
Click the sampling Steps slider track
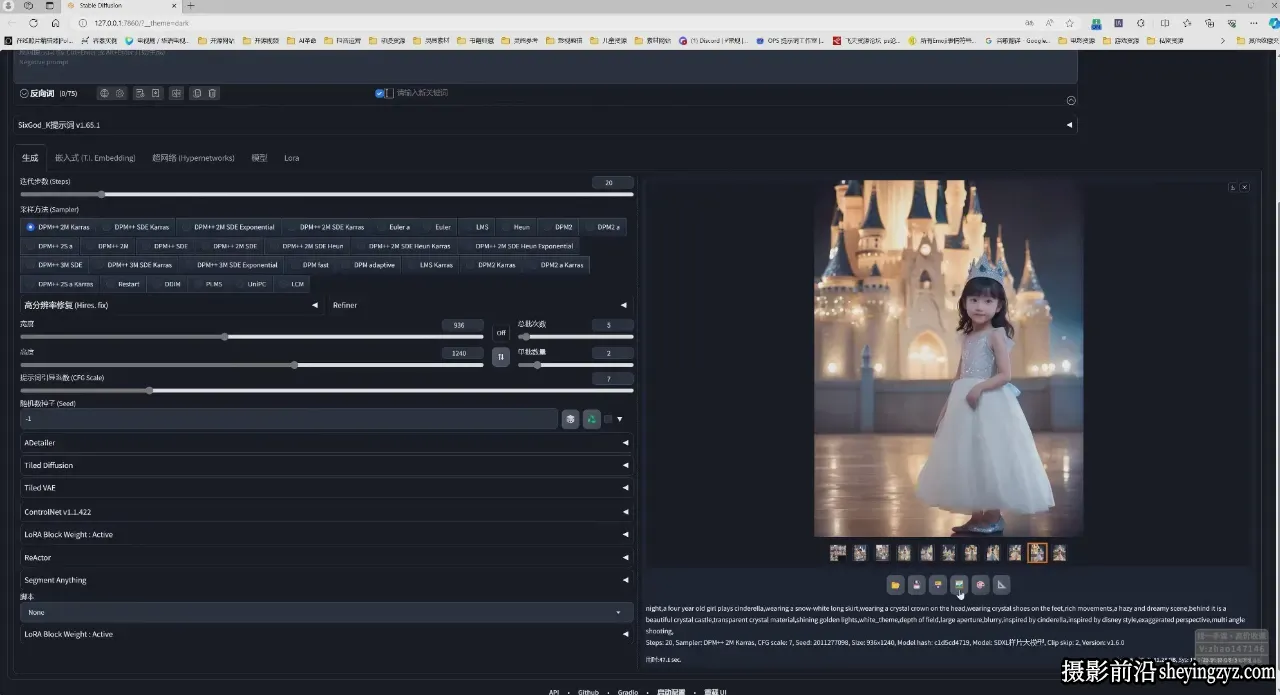tap(326, 194)
